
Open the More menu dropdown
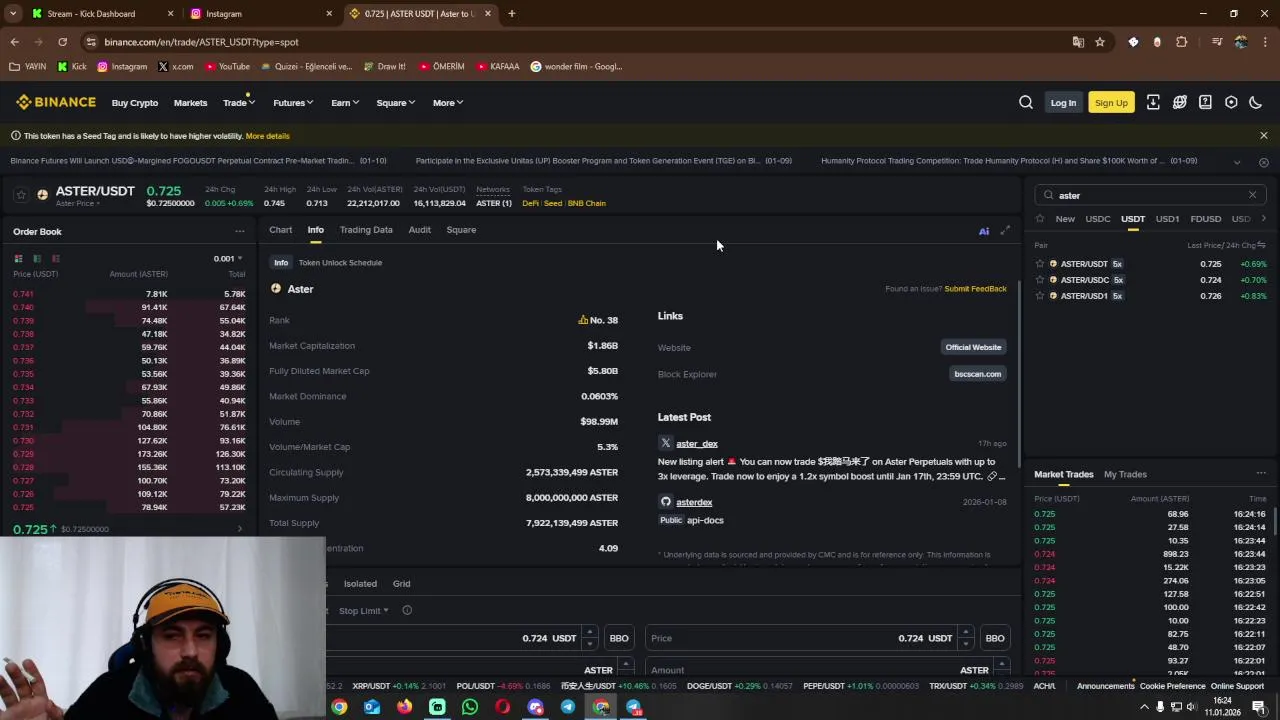448,103
